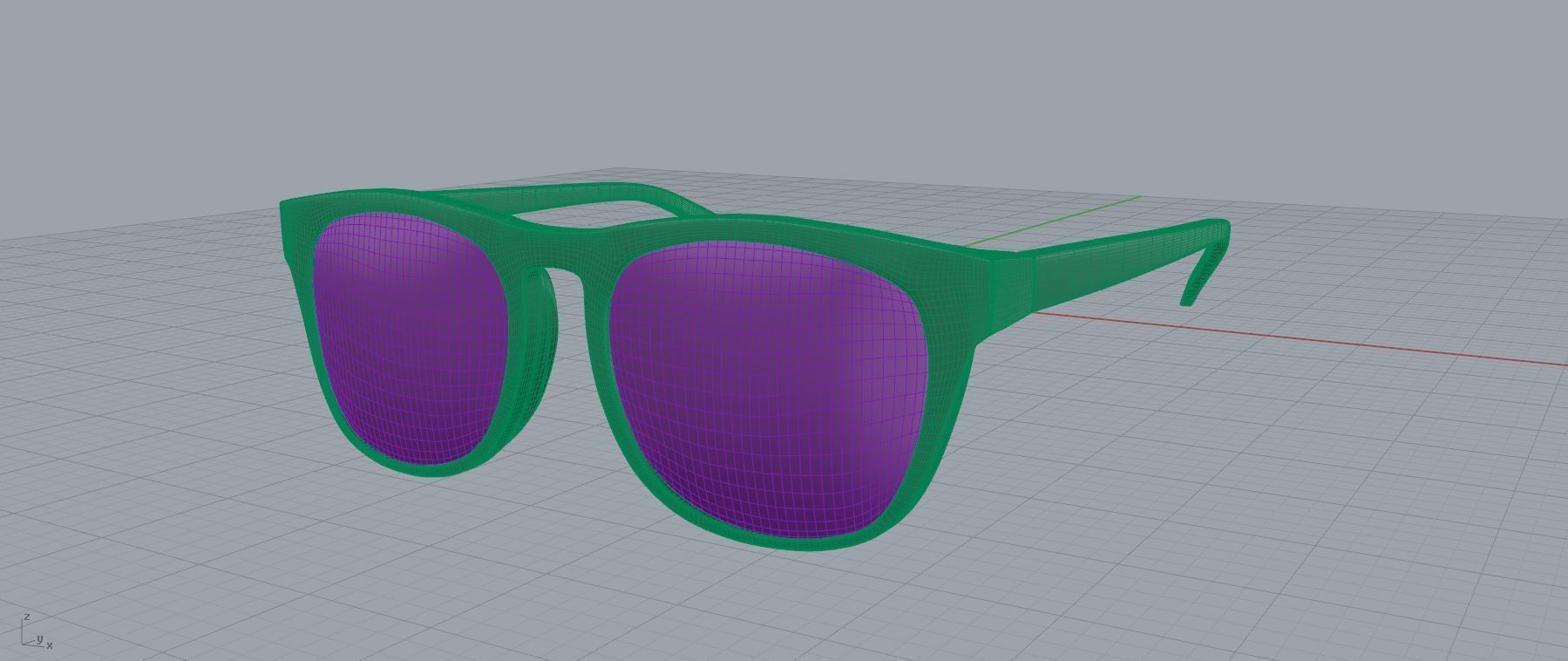The image size is (1568, 661).
Task: Select the larger purple lens nearest the camera
Action: click(769, 388)
